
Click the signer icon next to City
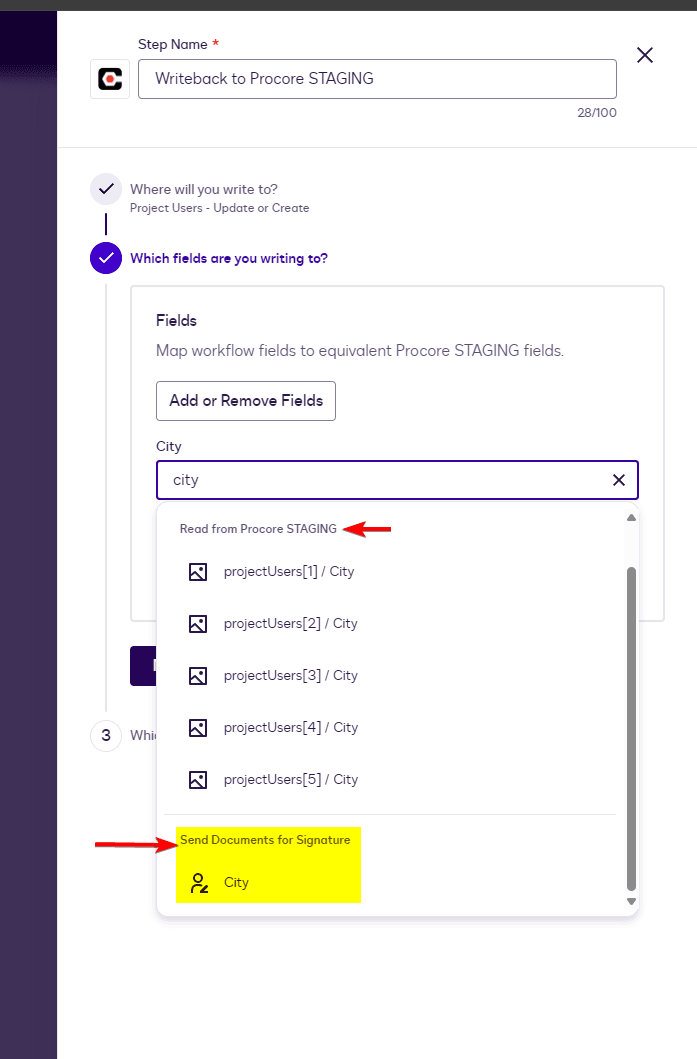tap(198, 883)
